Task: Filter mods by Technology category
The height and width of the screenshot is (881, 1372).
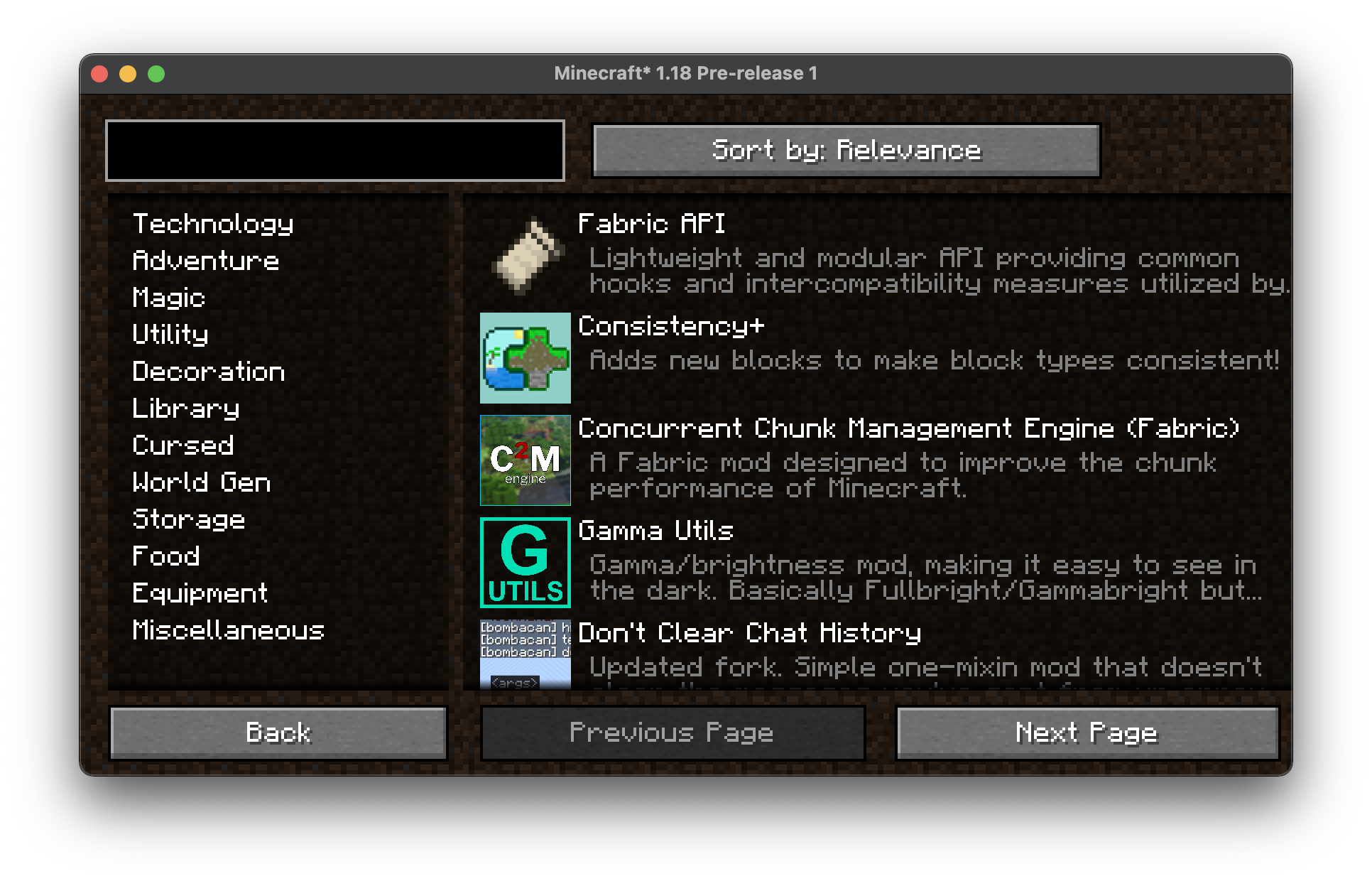Action: click(x=213, y=224)
